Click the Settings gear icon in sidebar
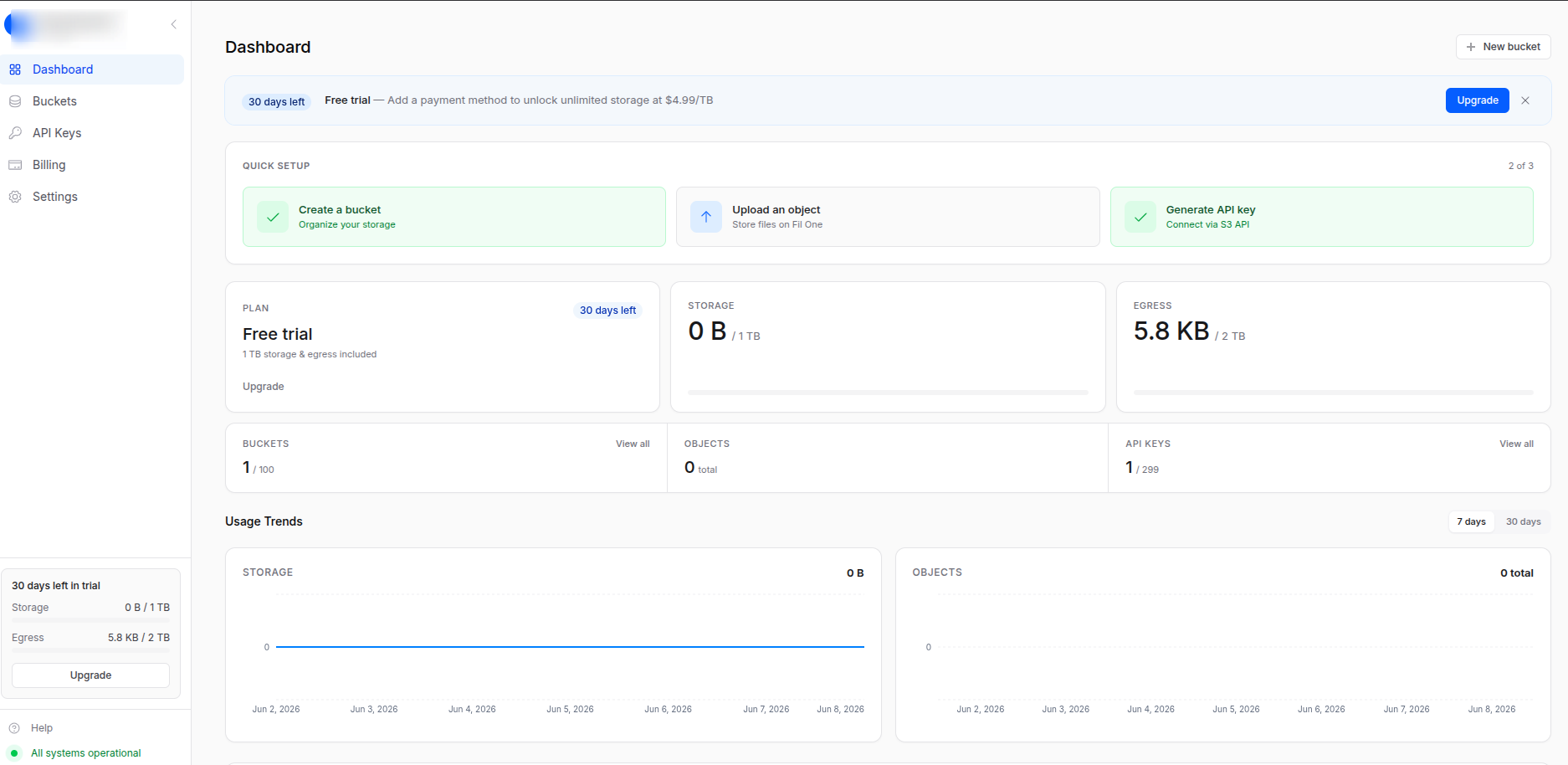Image resolution: width=1568 pixels, height=765 pixels. (15, 197)
